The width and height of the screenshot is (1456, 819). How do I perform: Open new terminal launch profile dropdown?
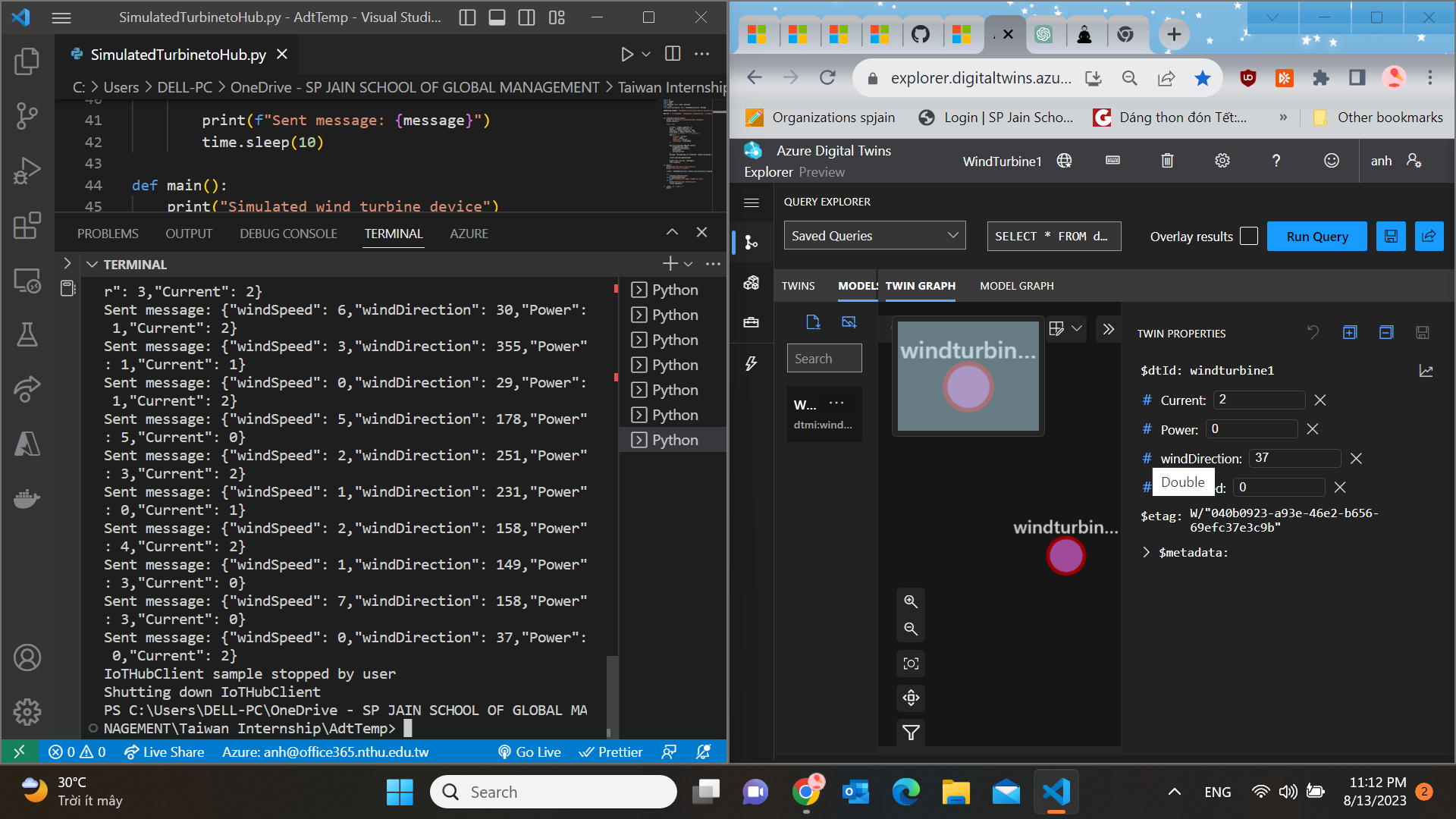pos(689,264)
